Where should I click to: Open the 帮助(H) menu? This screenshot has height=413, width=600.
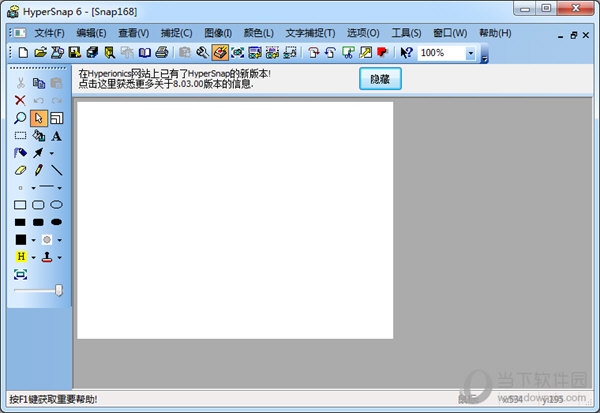pyautogui.click(x=495, y=33)
